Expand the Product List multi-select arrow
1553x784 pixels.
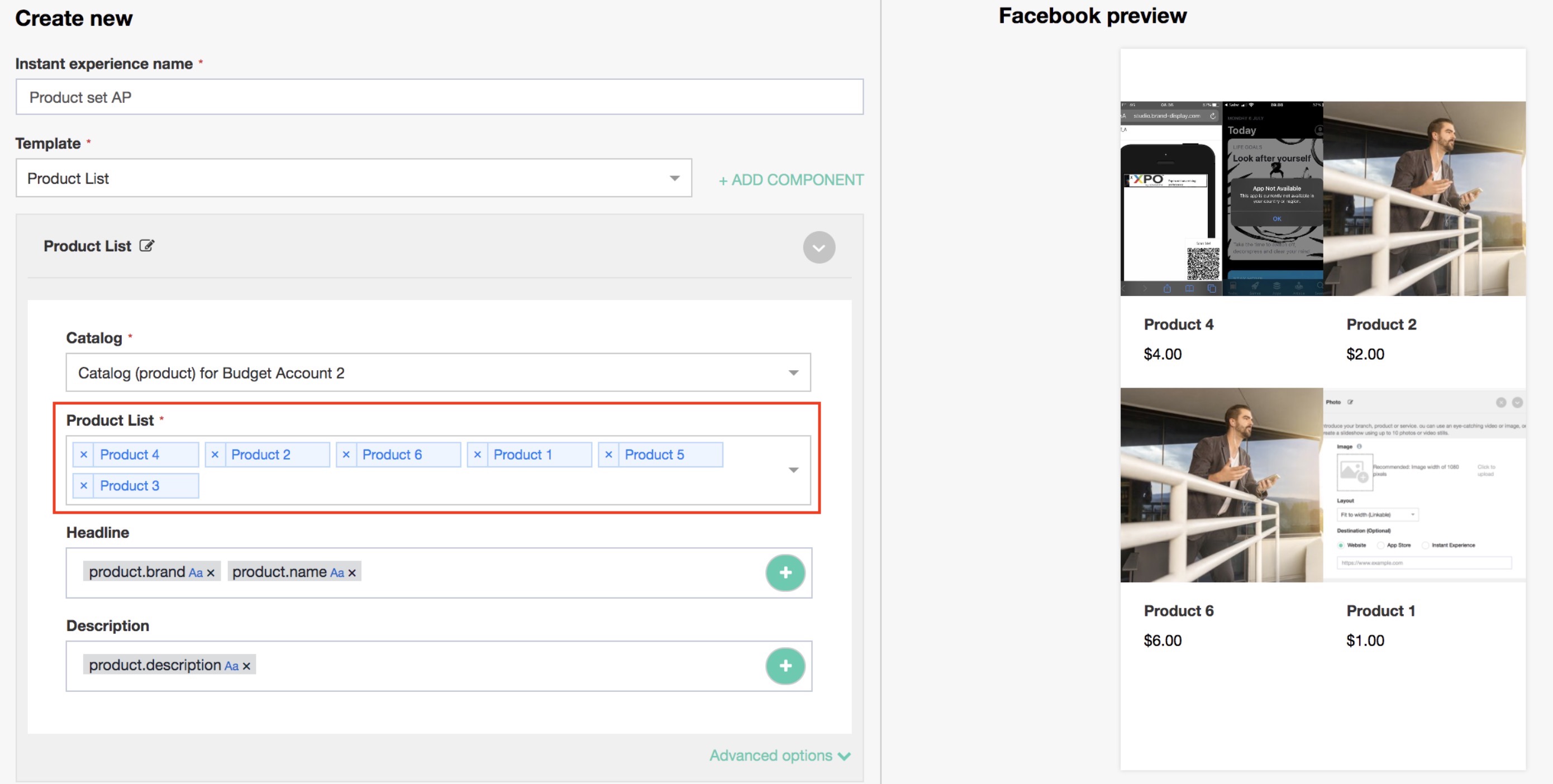coord(793,470)
